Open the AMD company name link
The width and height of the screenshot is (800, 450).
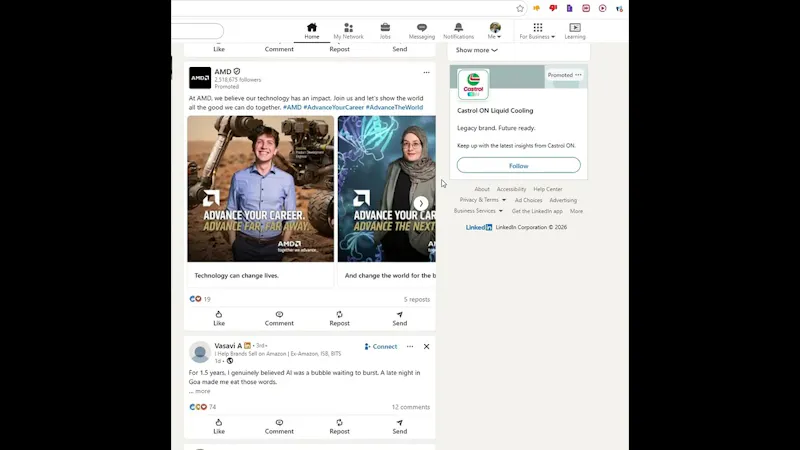pos(223,71)
